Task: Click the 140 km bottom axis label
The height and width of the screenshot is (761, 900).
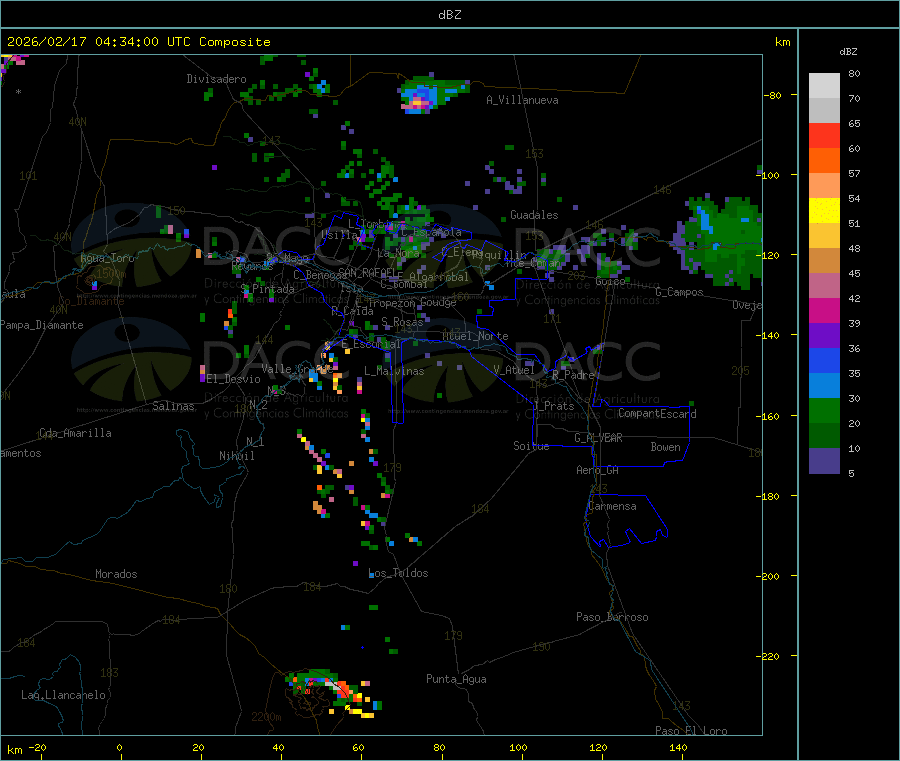Action: pyautogui.click(x=678, y=747)
